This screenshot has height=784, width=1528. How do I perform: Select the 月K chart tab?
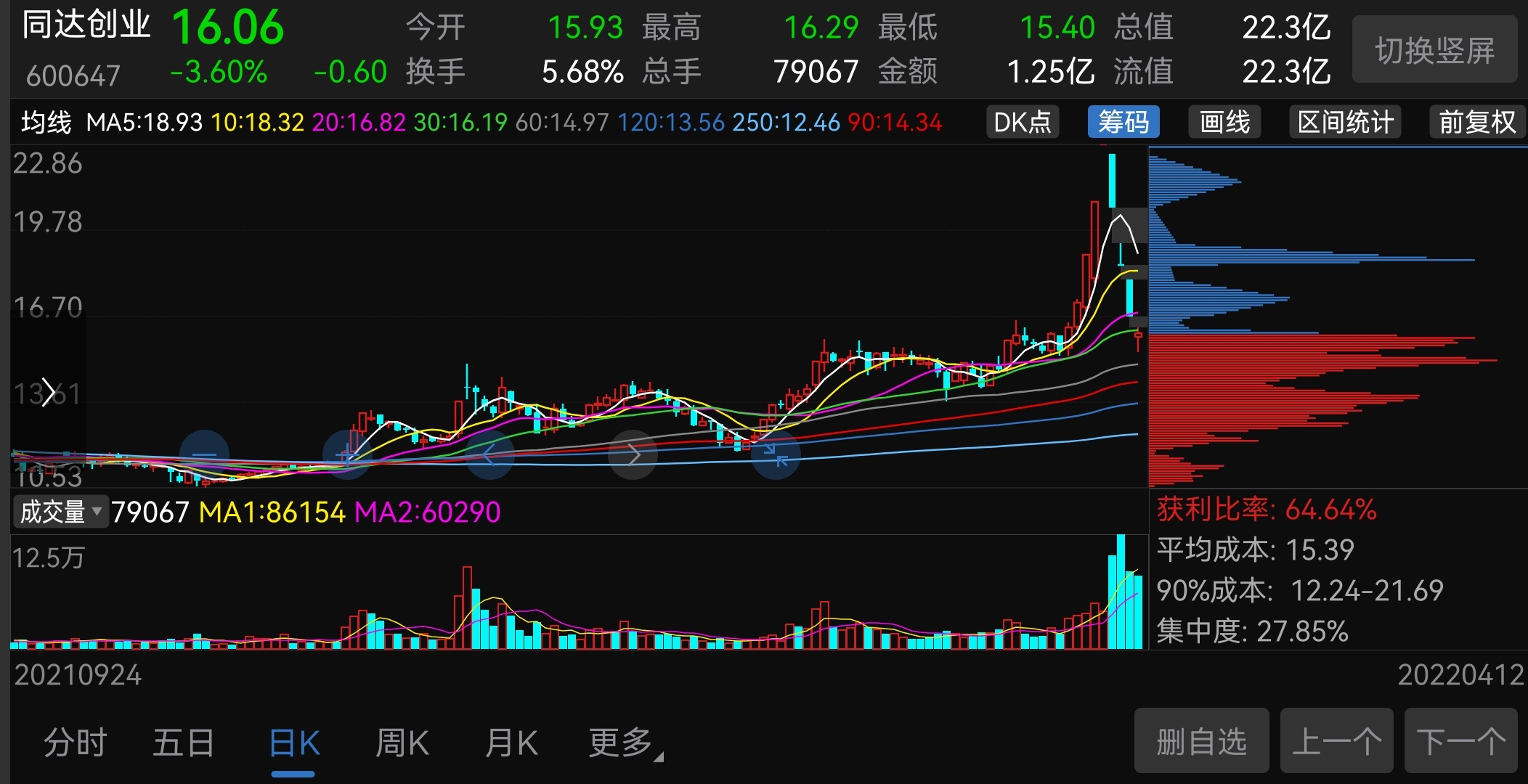click(x=511, y=743)
